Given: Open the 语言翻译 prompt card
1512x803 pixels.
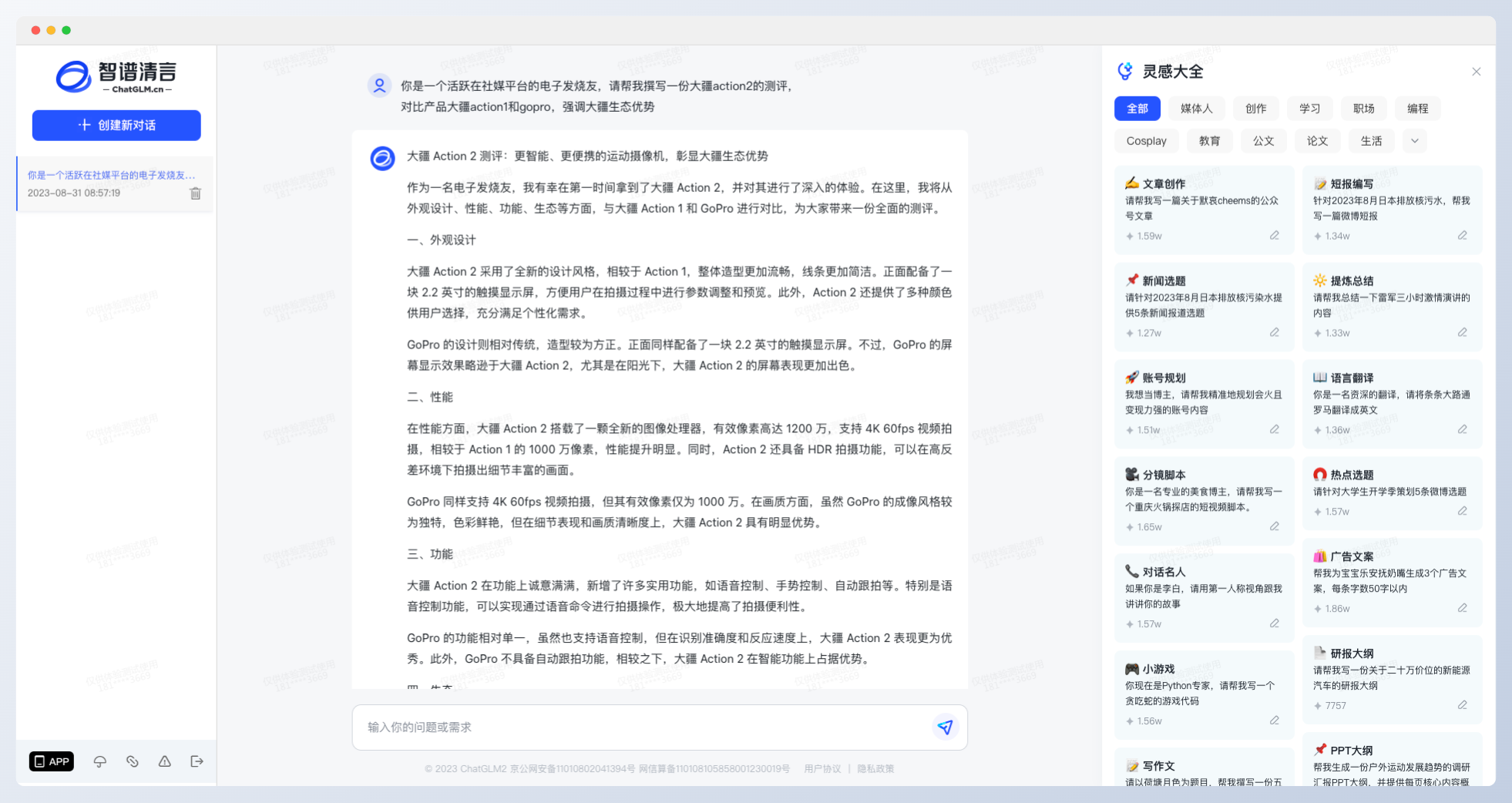Looking at the screenshot, I should (x=1393, y=404).
